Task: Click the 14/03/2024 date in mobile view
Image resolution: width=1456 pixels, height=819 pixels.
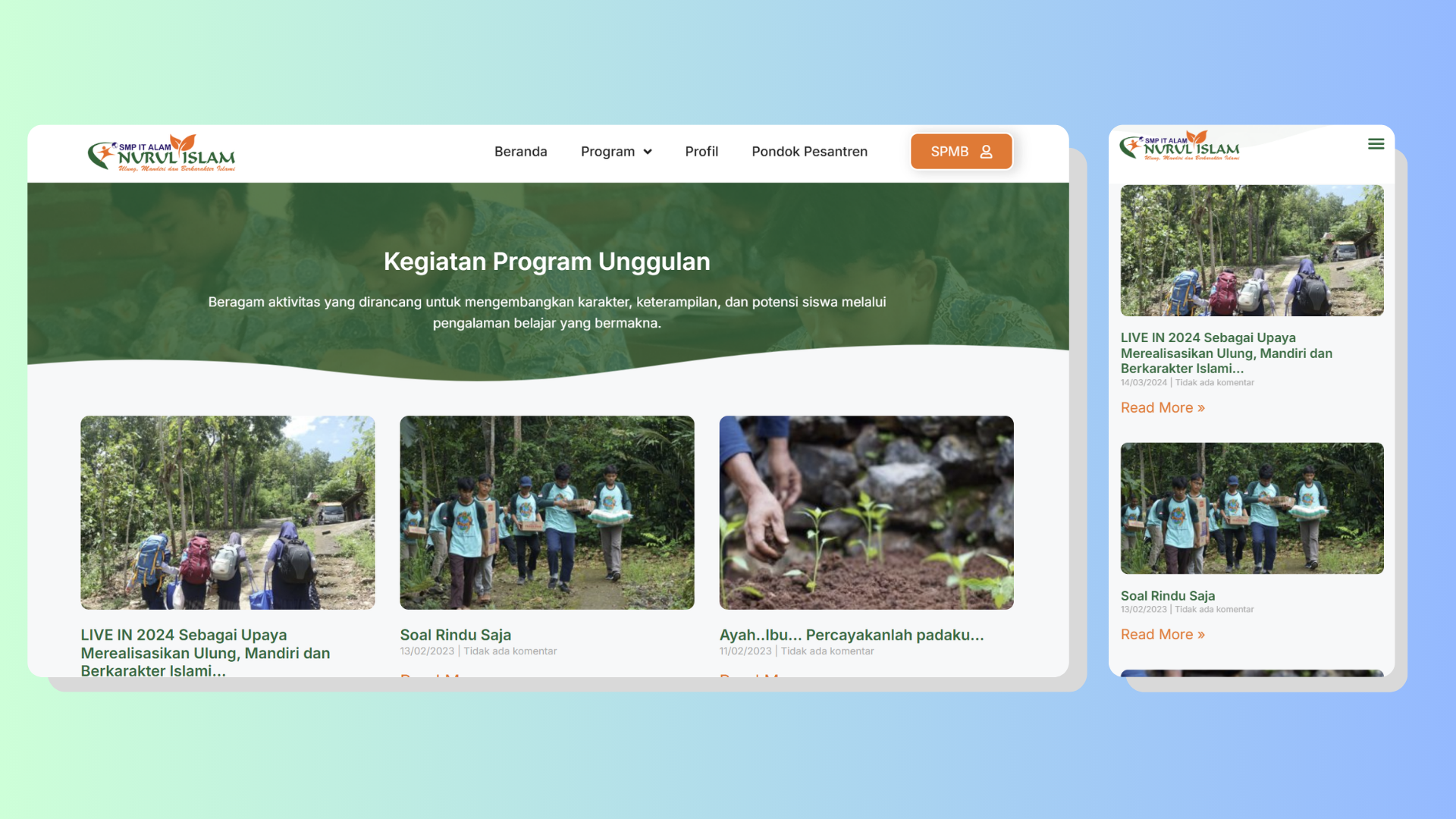Action: click(x=1144, y=383)
